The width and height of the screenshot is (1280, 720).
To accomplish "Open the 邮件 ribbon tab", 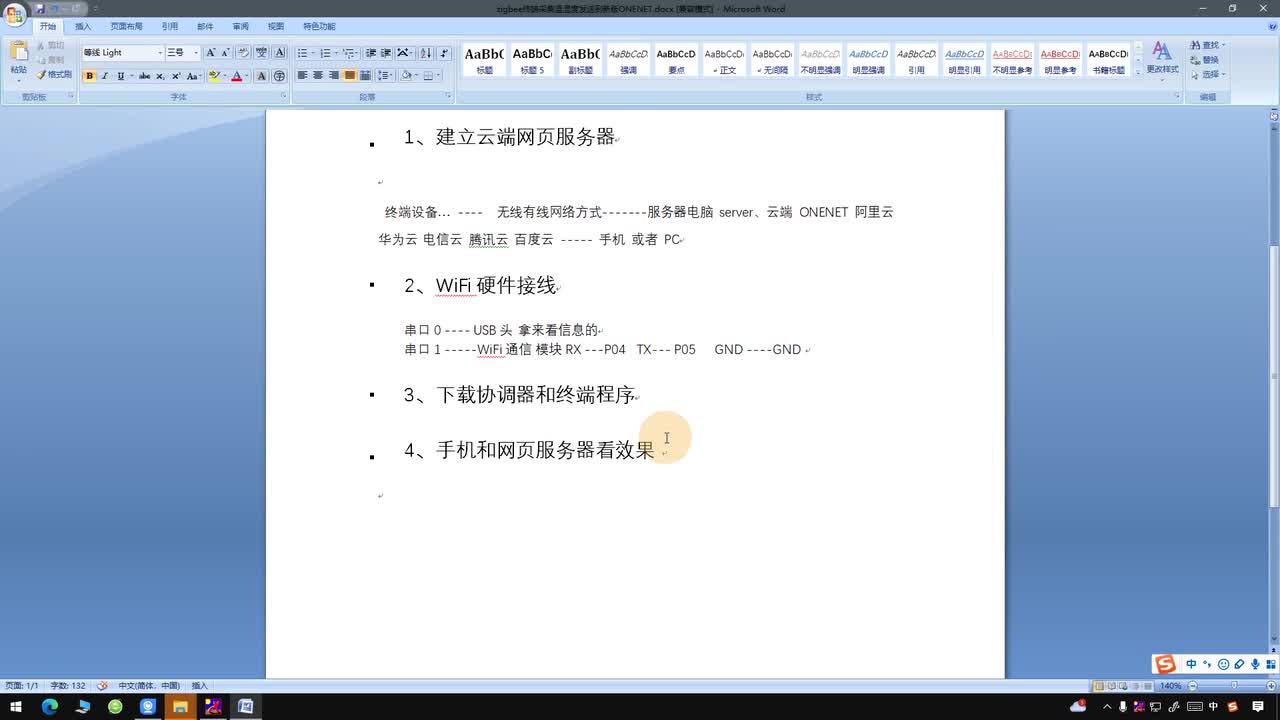I will point(205,27).
